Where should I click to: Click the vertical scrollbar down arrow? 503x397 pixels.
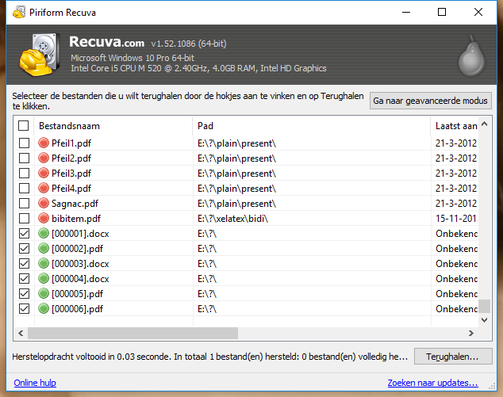click(485, 320)
